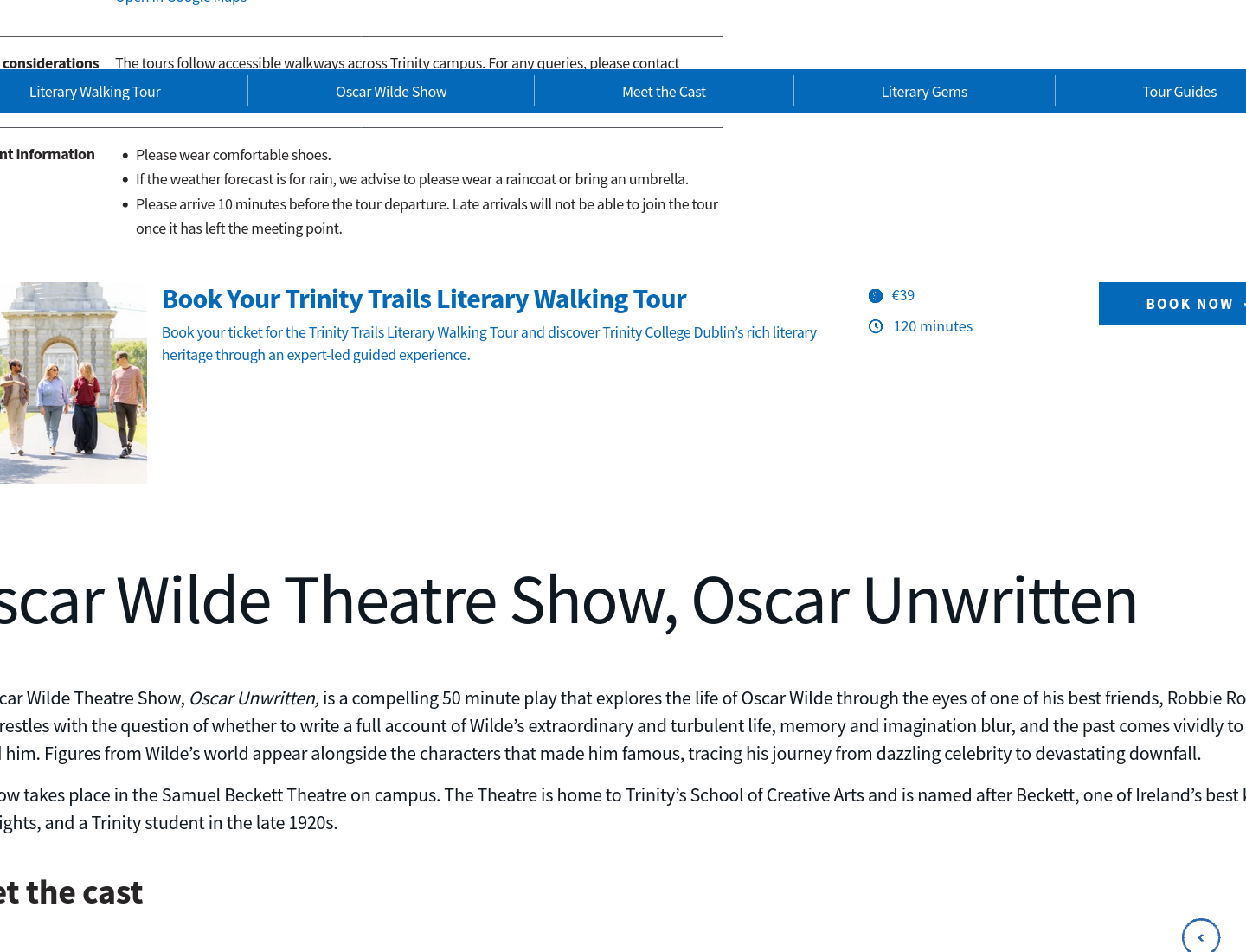Click the accessibility considerations row label
Viewport: 1246px width, 952px height.
tap(50, 63)
